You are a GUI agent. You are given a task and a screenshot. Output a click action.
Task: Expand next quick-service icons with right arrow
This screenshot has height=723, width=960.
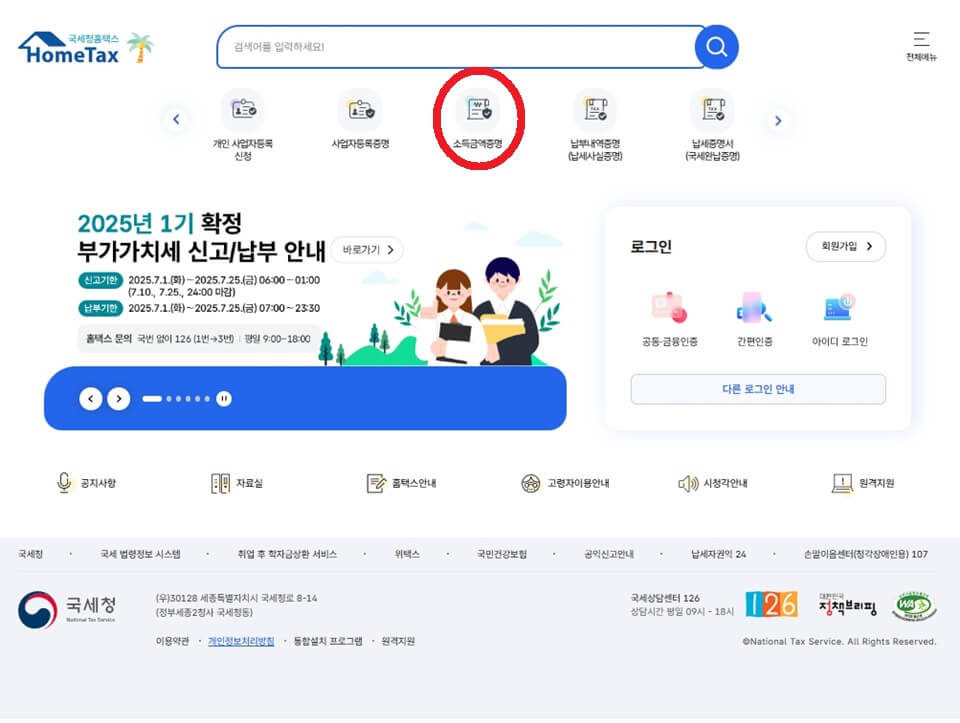click(778, 120)
